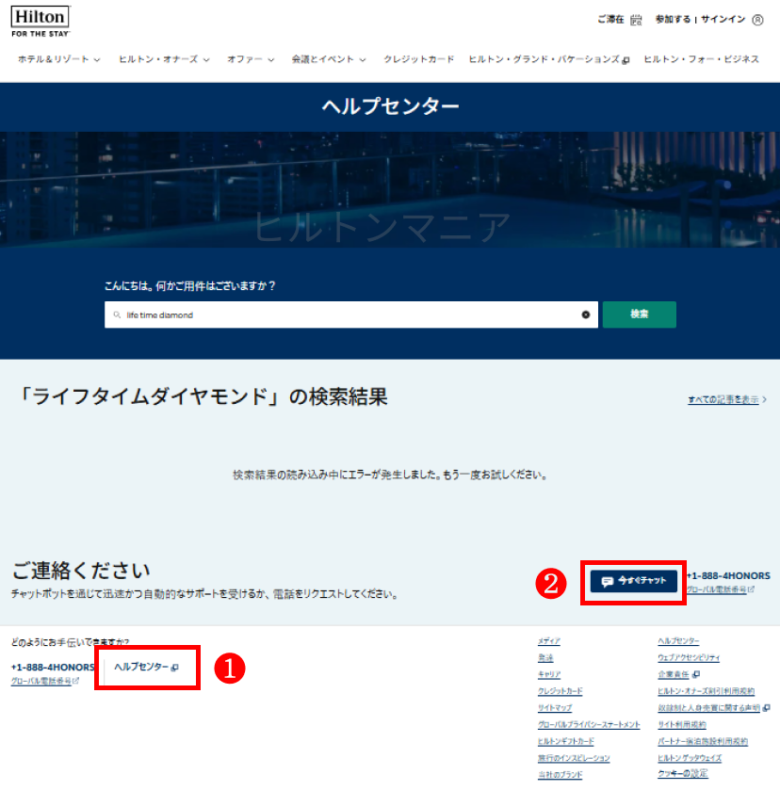The width and height of the screenshot is (780, 790).
Task: Click the stays calendar icon beside ご滞在
Action: tap(636, 20)
